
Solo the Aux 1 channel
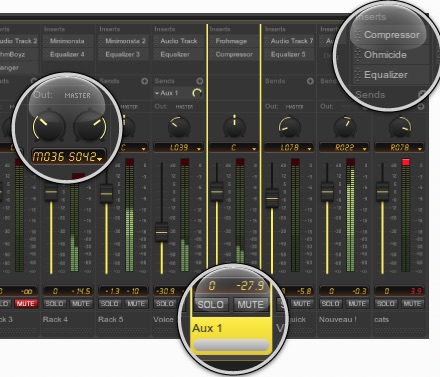(x=211, y=304)
